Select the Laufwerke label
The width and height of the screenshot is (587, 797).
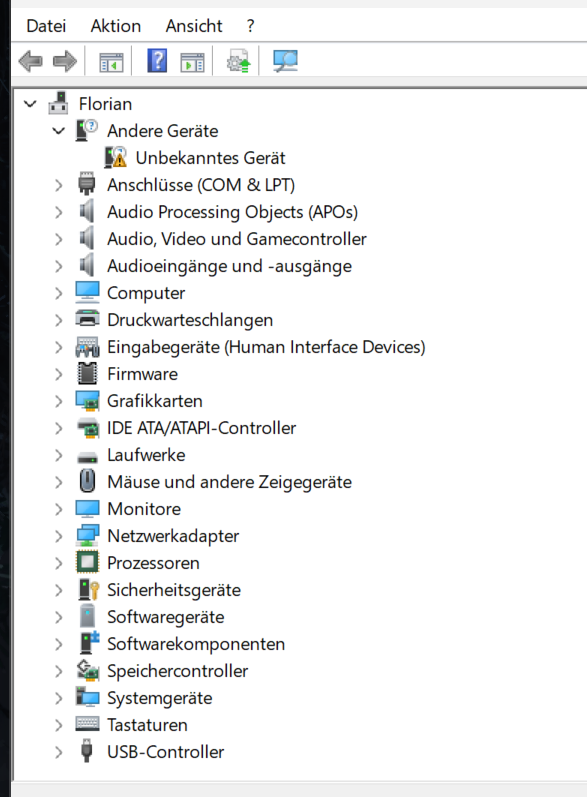click(x=146, y=454)
